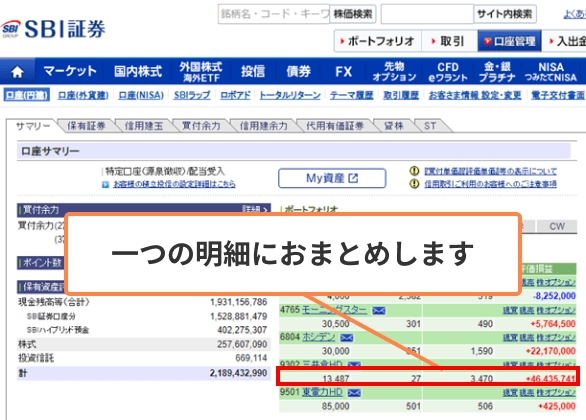586x420 pixels.
Task: Click the arrow icon beside 積立投信 settings link
Action: pos(105,184)
